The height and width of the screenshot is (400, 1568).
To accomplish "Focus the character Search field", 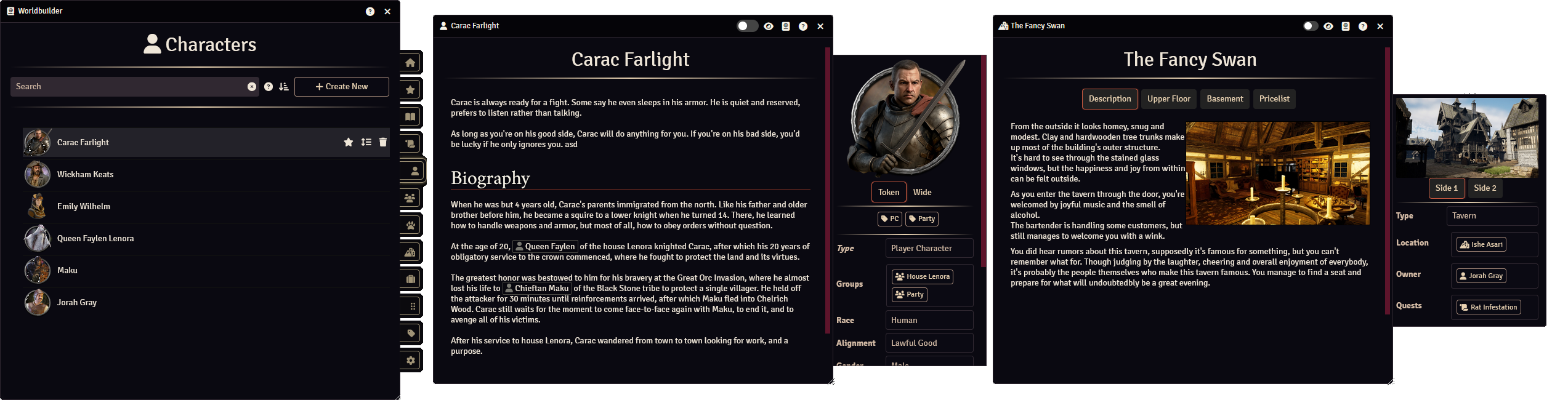I will point(128,87).
